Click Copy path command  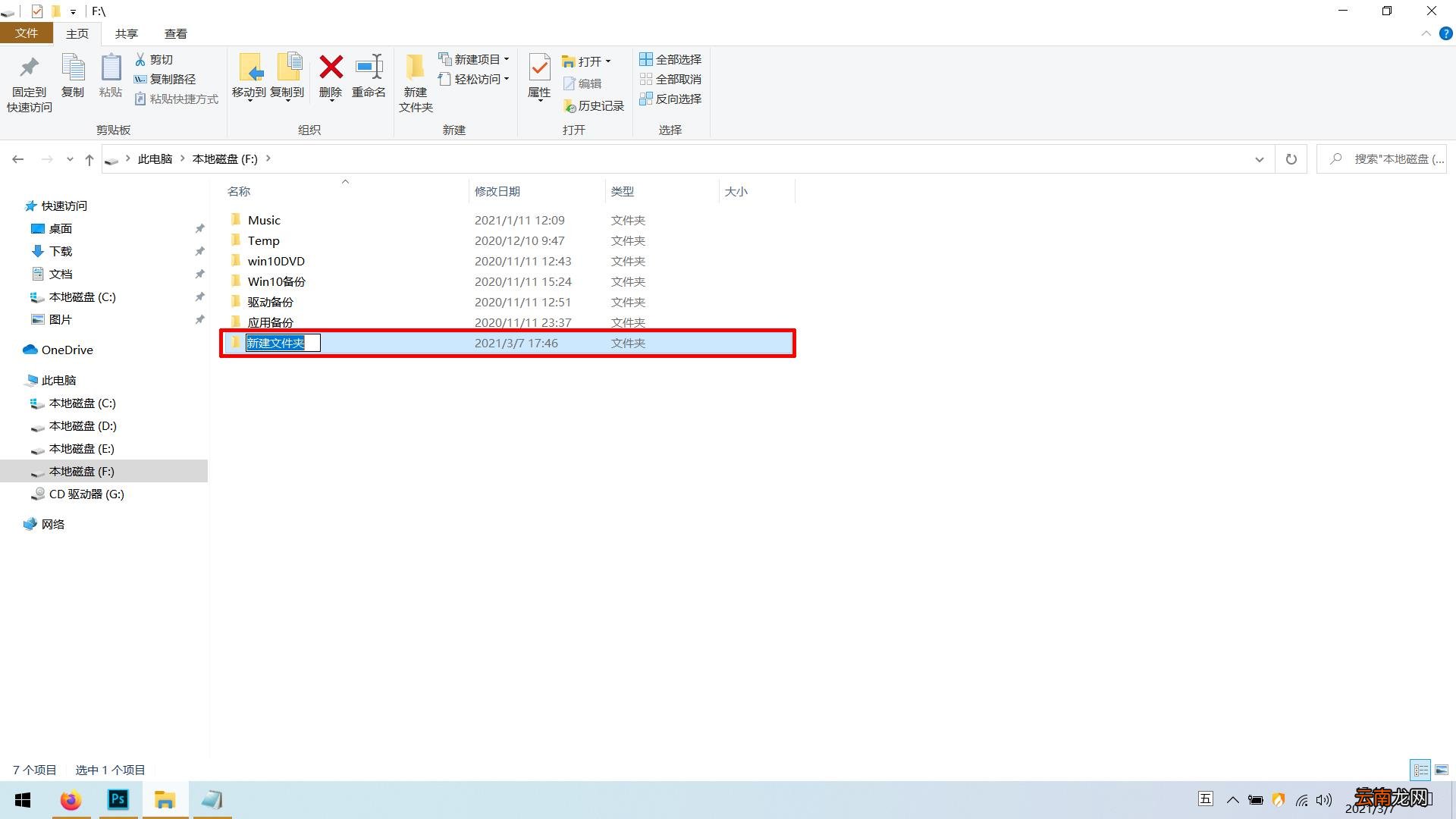tap(165, 79)
